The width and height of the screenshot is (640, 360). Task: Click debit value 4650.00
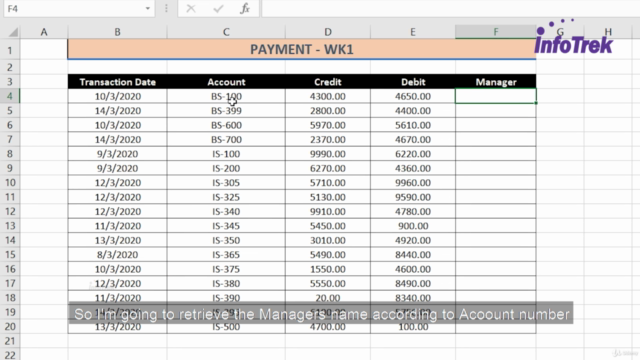tap(413, 96)
